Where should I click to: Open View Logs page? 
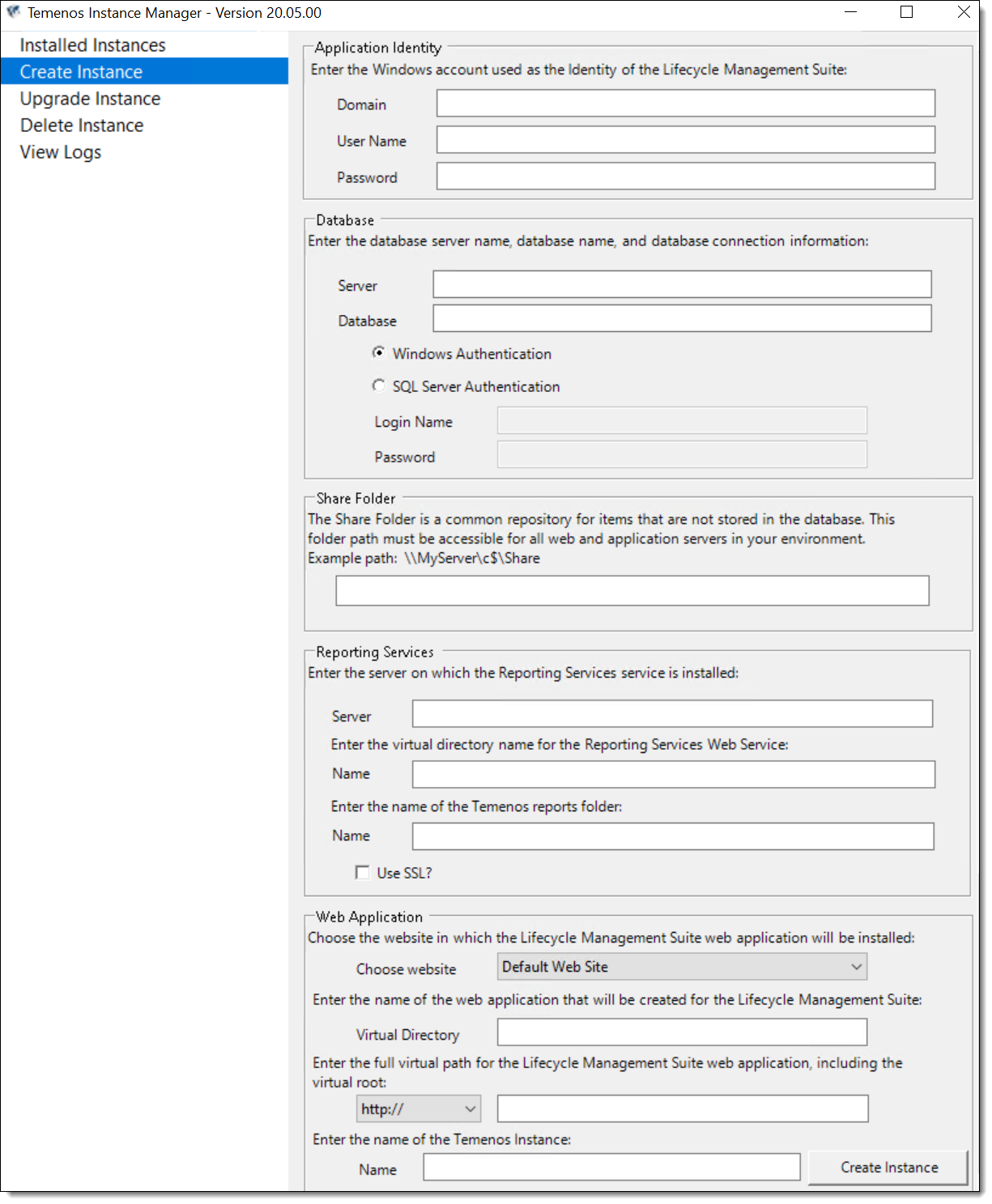click(x=61, y=152)
